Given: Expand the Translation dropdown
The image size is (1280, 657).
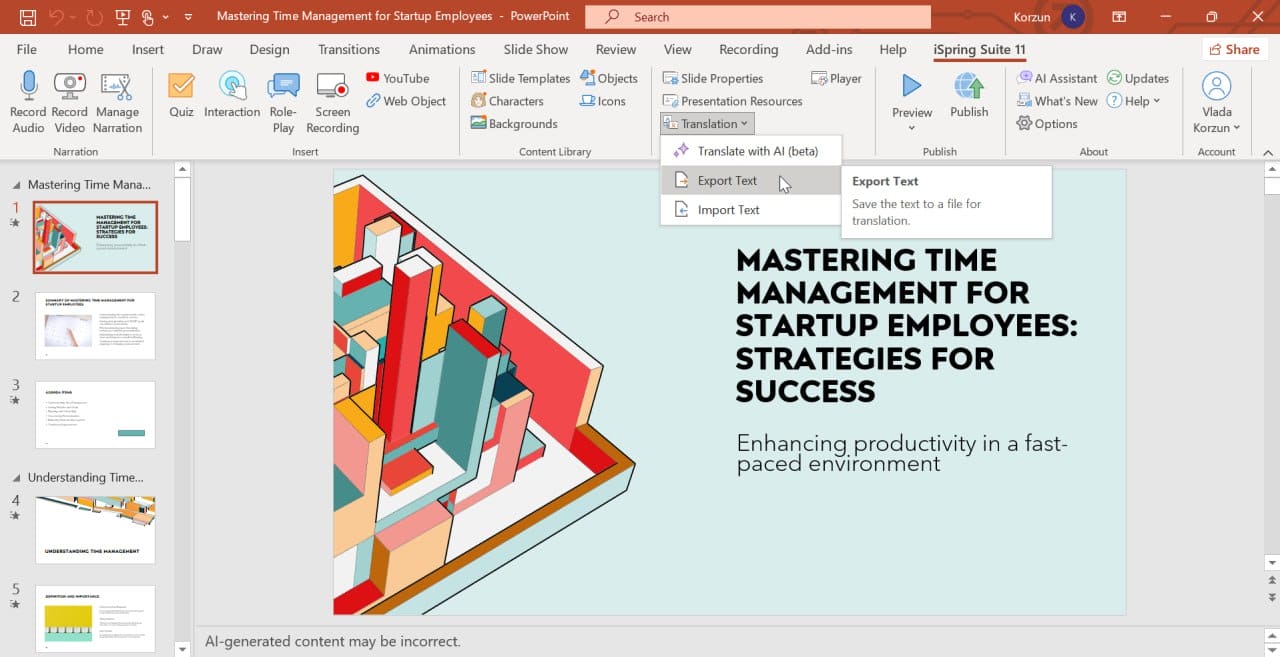Looking at the screenshot, I should pyautogui.click(x=707, y=124).
